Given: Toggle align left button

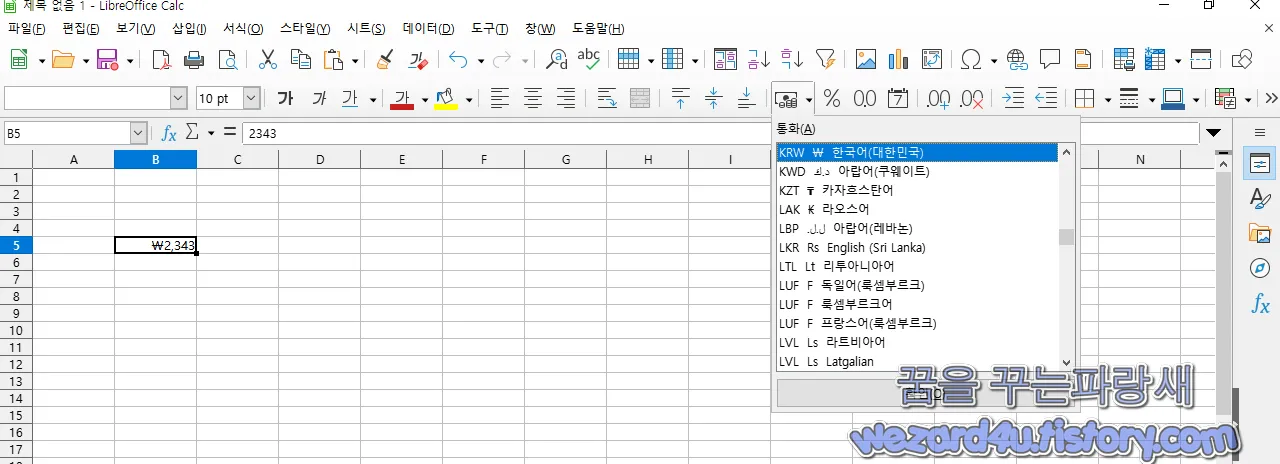Looking at the screenshot, I should 499,98.
